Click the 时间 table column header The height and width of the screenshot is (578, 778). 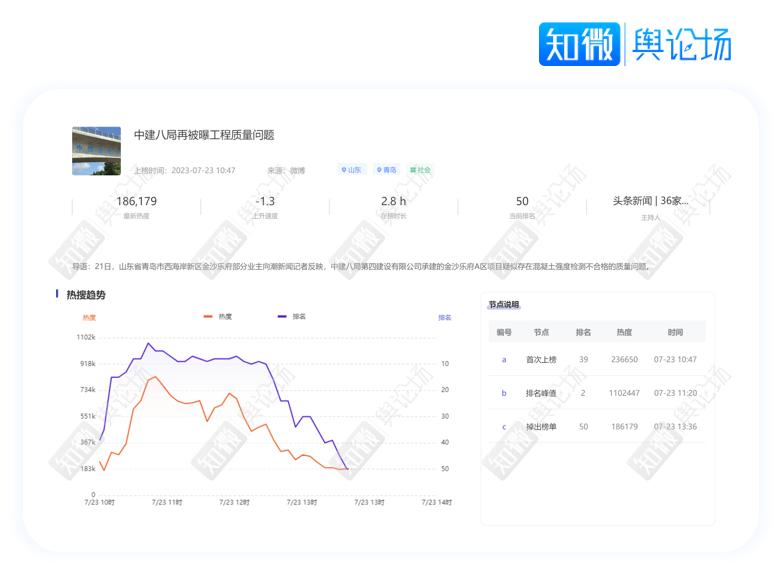[x=675, y=331]
